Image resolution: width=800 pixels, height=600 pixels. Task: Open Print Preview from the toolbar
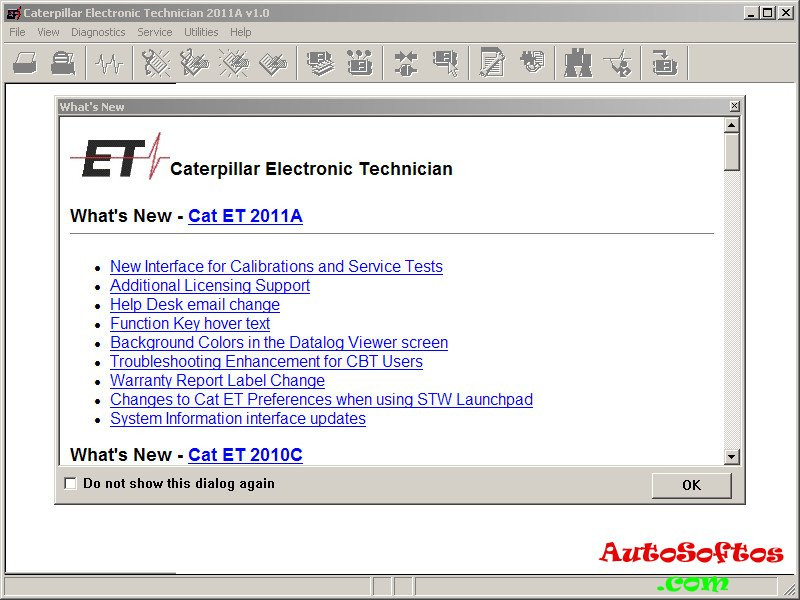(x=63, y=63)
